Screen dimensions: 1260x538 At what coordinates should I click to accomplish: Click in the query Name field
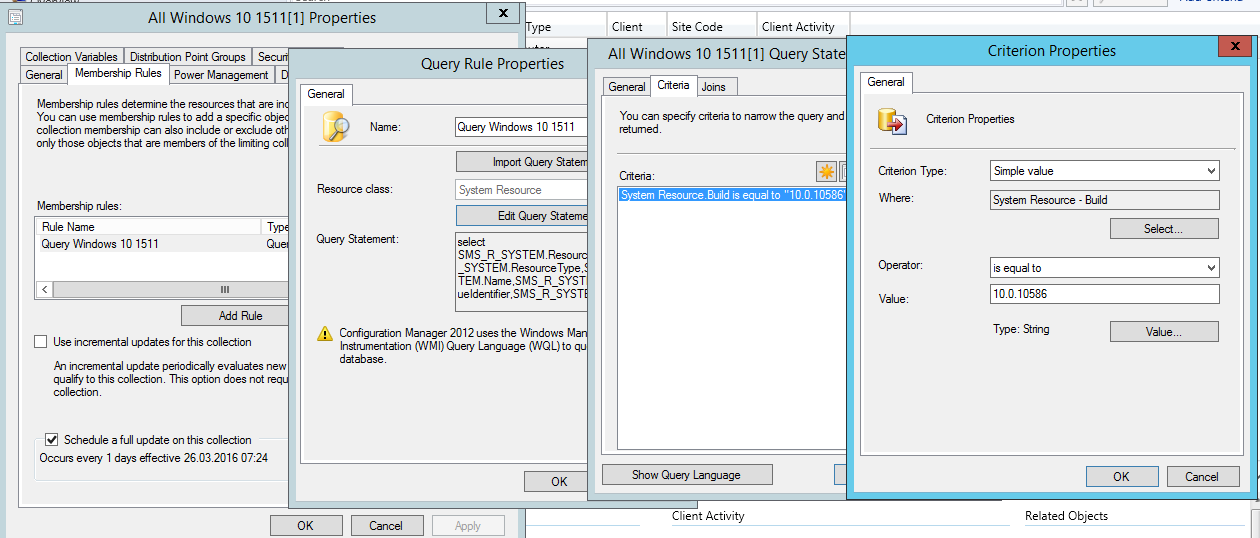[x=521, y=127]
